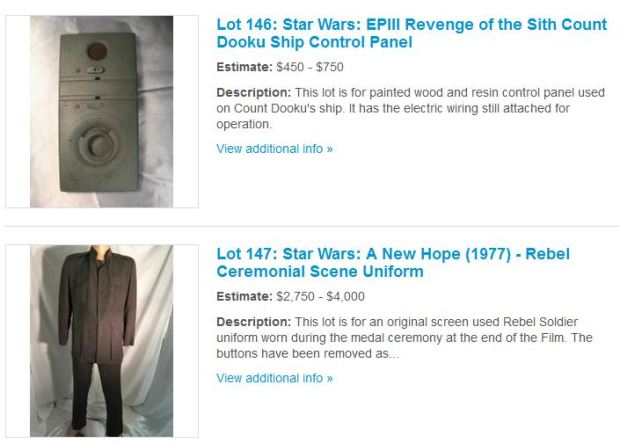Click the jacket in the uniform photo
The width and height of the screenshot is (620, 443).
[x=97, y=304]
